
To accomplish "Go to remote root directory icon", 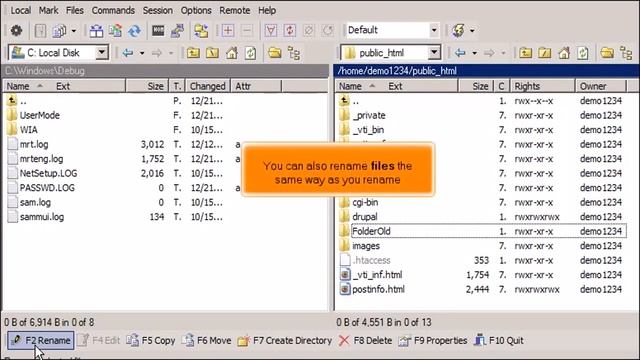I will tap(544, 53).
